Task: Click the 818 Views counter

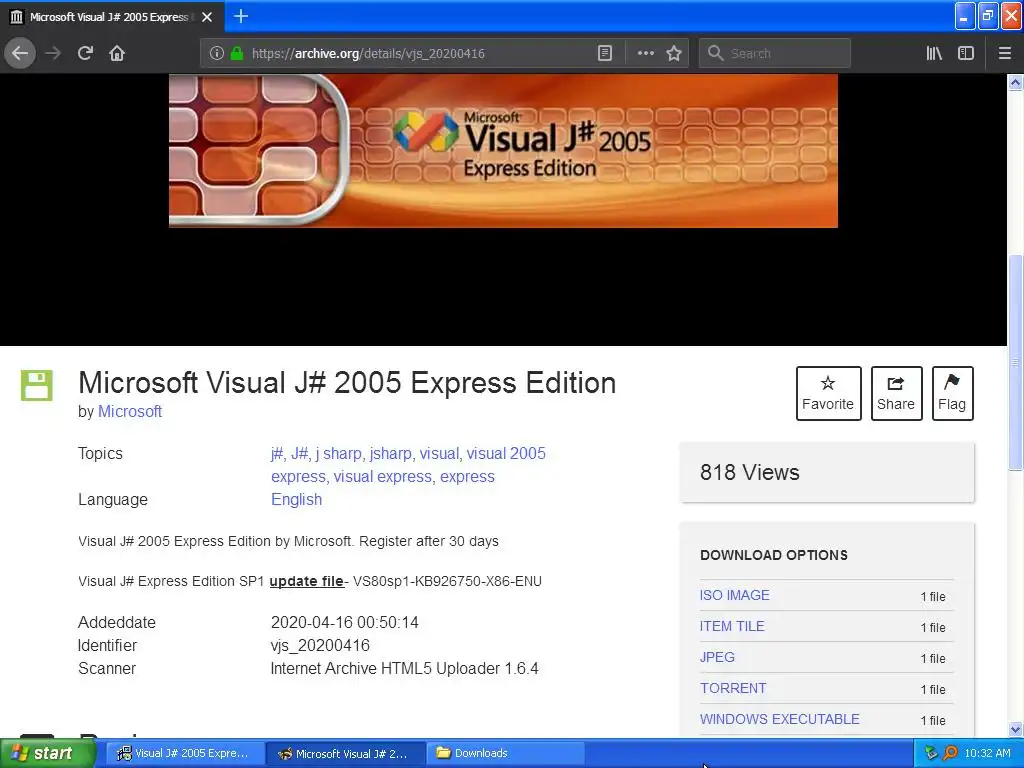Action: coord(750,472)
